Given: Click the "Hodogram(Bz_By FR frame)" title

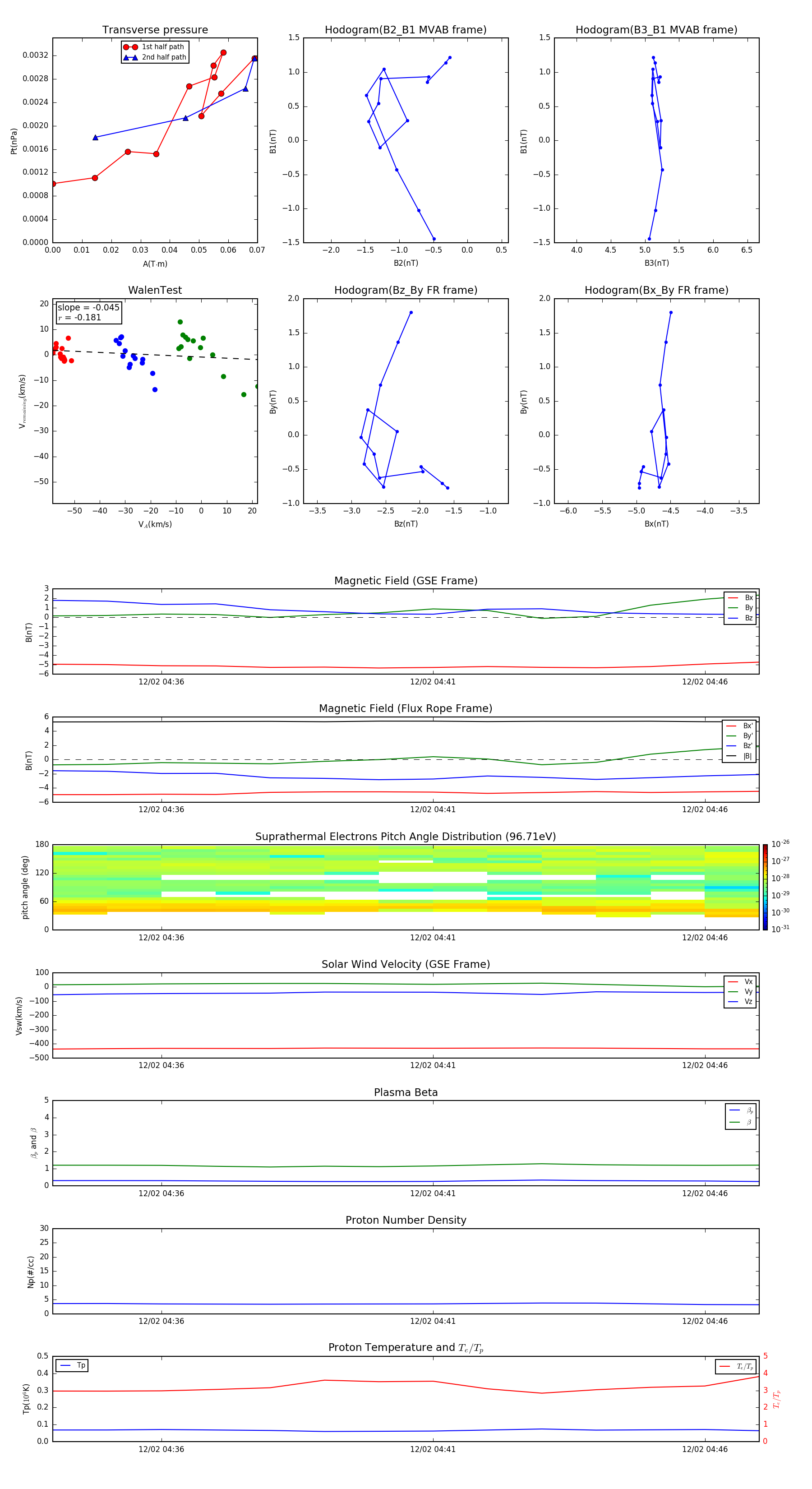Looking at the screenshot, I should click(x=406, y=290).
